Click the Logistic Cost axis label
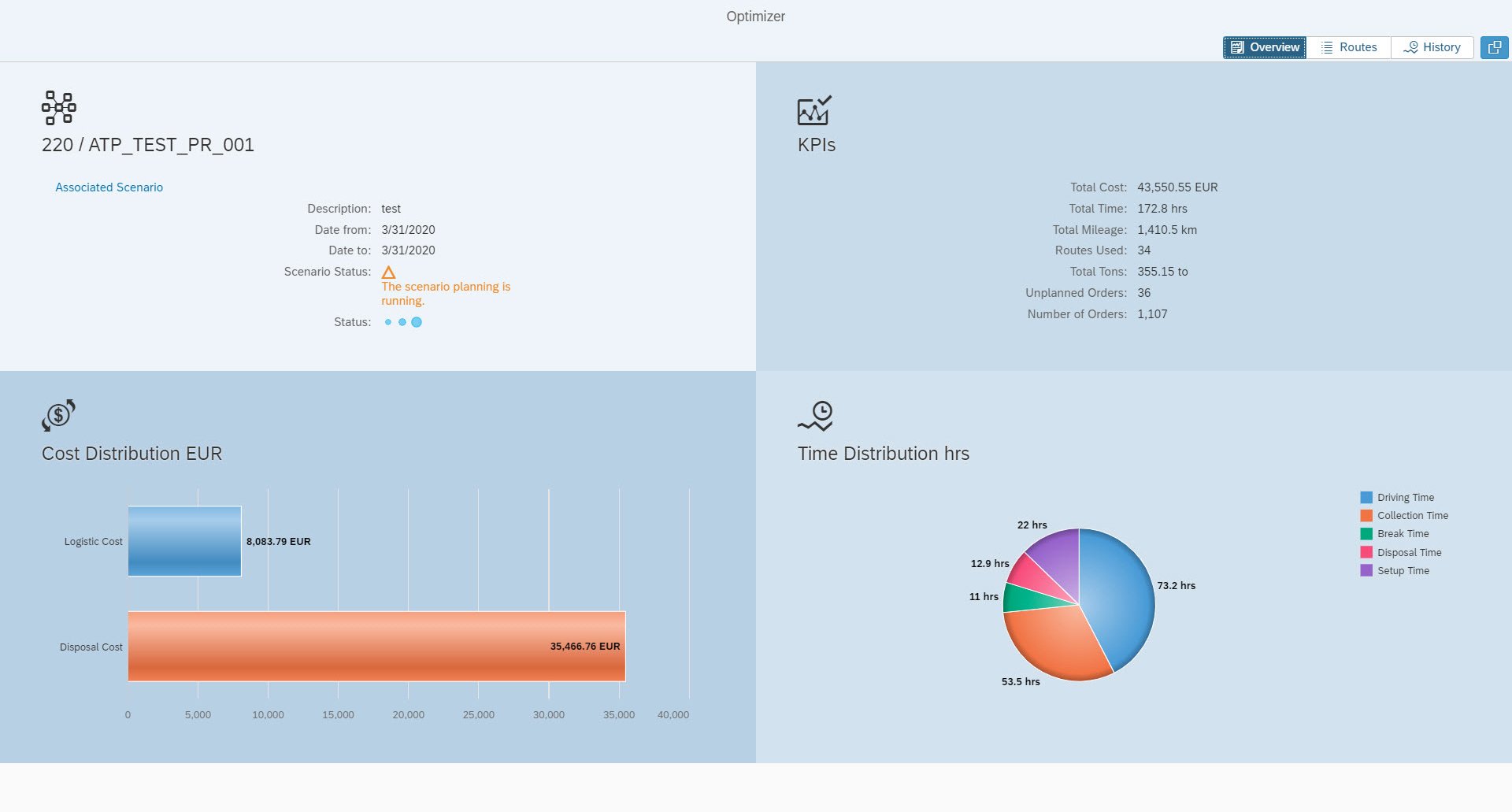This screenshot has width=1512, height=812. tap(94, 542)
